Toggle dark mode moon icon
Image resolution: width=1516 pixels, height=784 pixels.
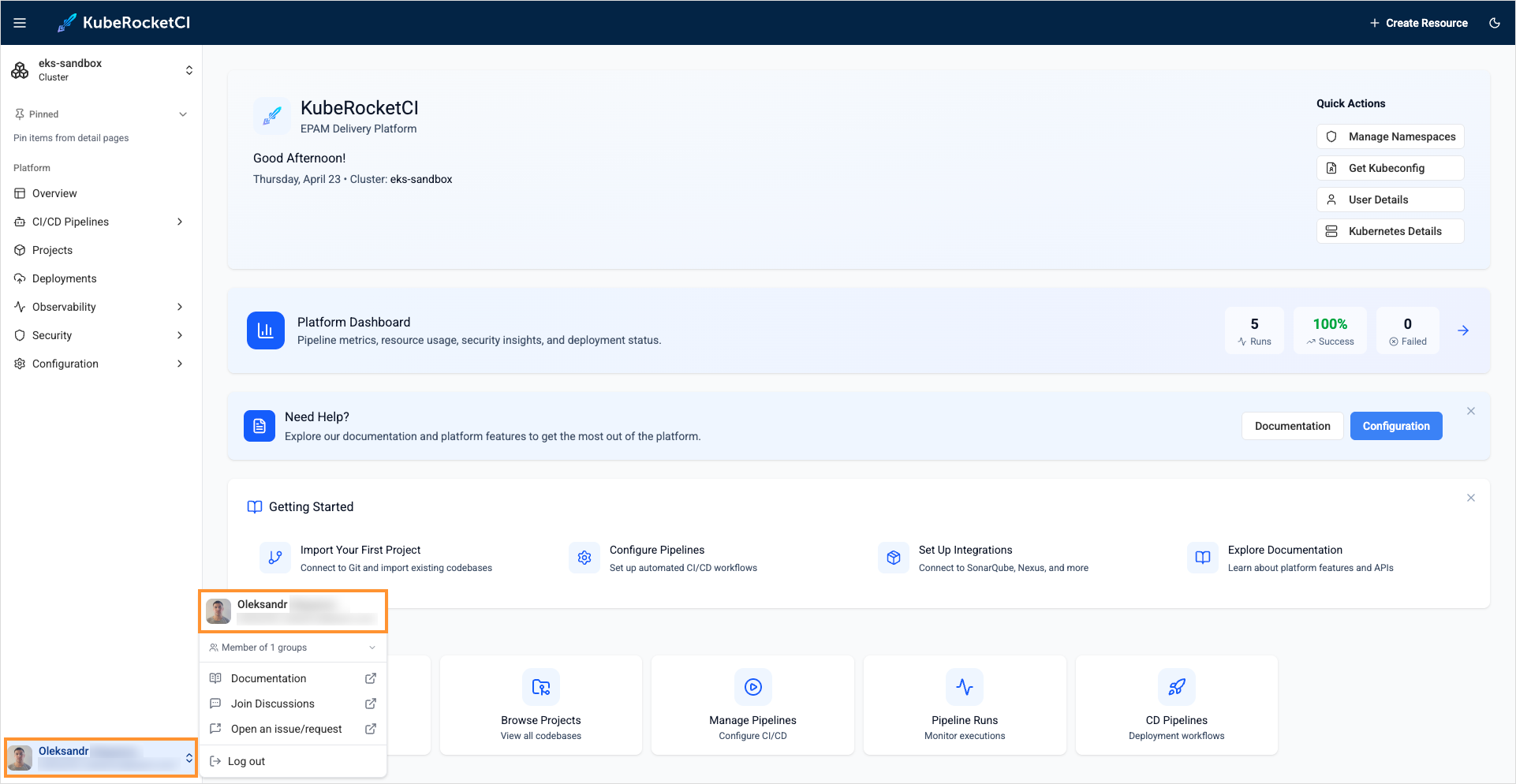coord(1494,23)
